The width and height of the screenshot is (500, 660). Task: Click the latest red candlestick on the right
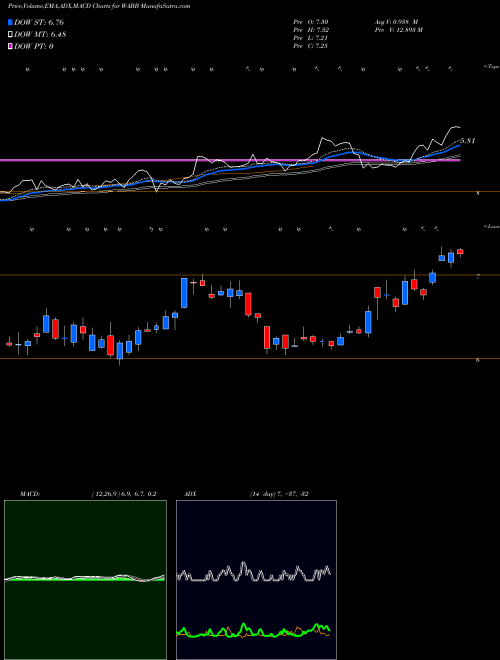point(460,252)
